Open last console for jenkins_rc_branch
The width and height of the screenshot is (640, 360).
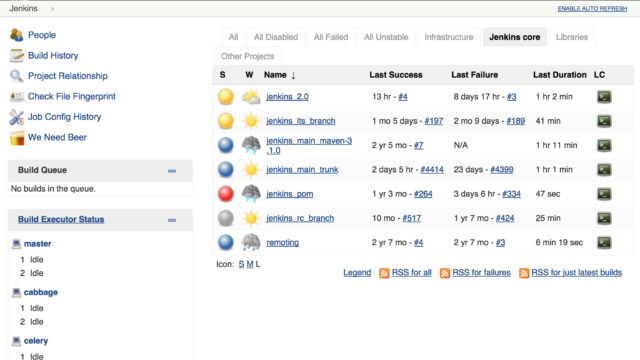604,218
